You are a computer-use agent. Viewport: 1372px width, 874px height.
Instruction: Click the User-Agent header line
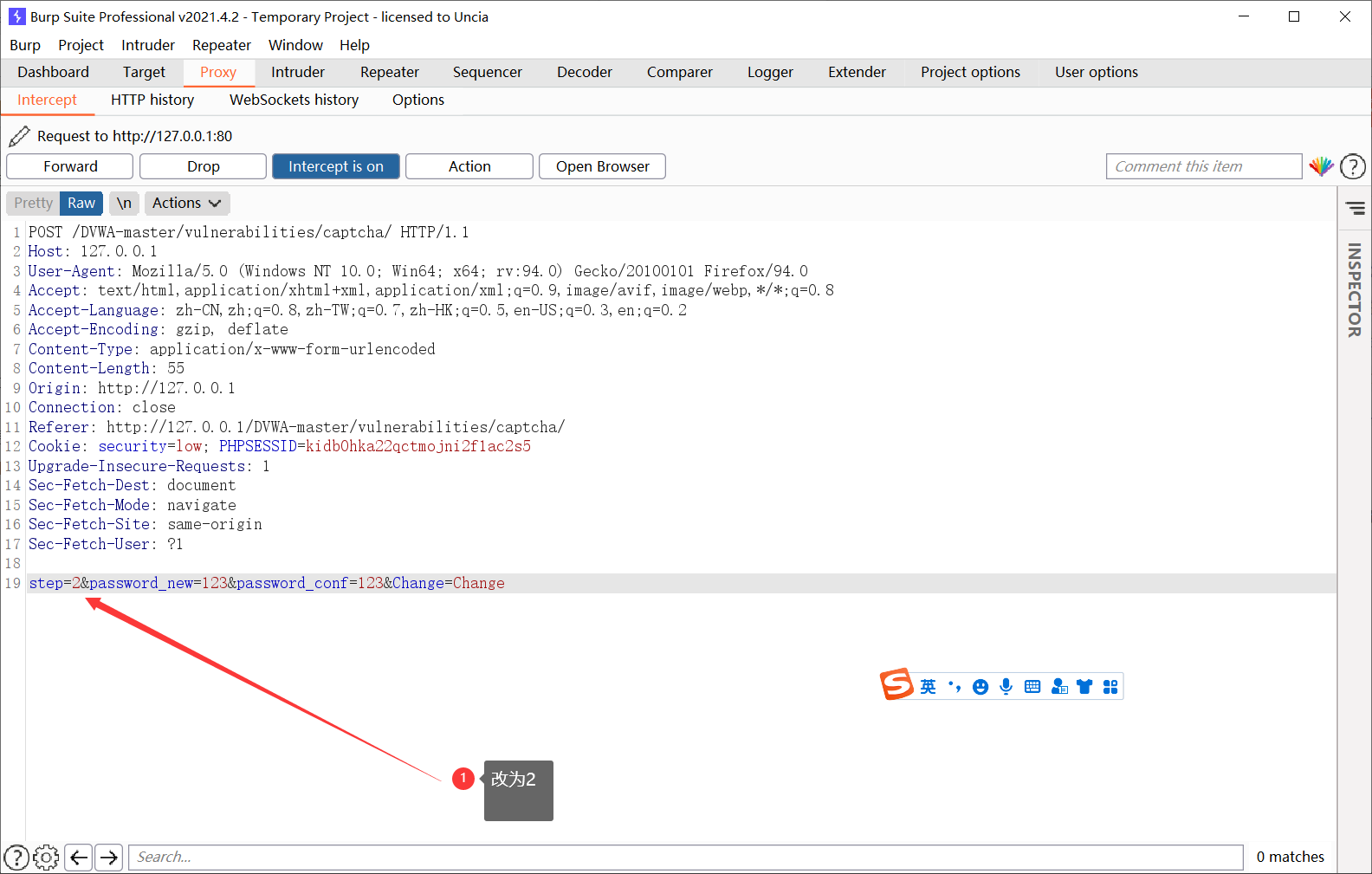[418, 271]
